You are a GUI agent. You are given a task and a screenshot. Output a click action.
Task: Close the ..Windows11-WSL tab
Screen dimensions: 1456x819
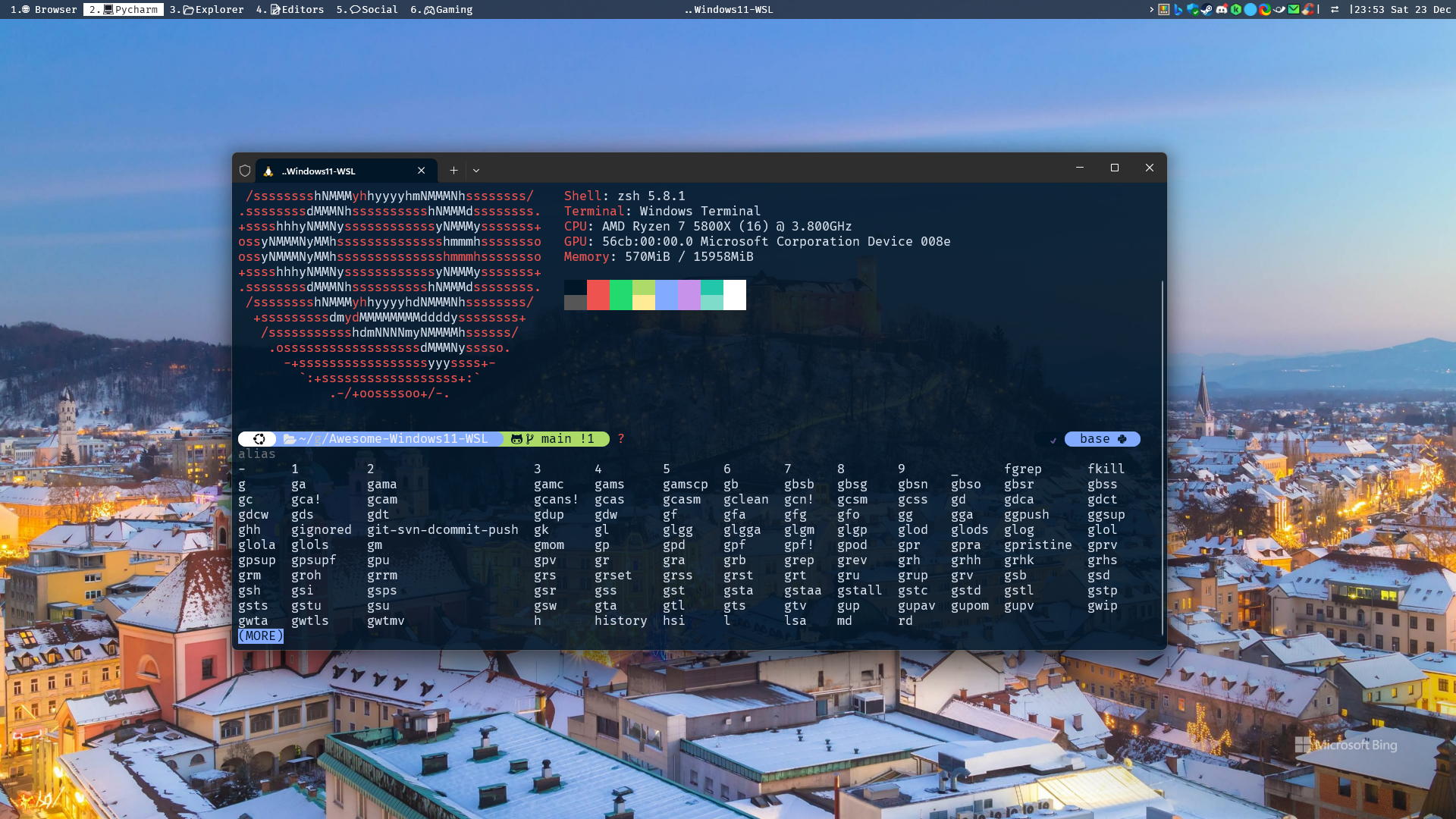point(422,171)
